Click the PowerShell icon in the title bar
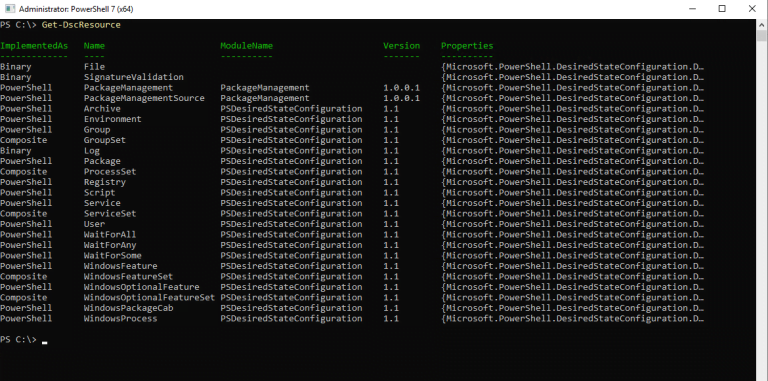 point(9,9)
